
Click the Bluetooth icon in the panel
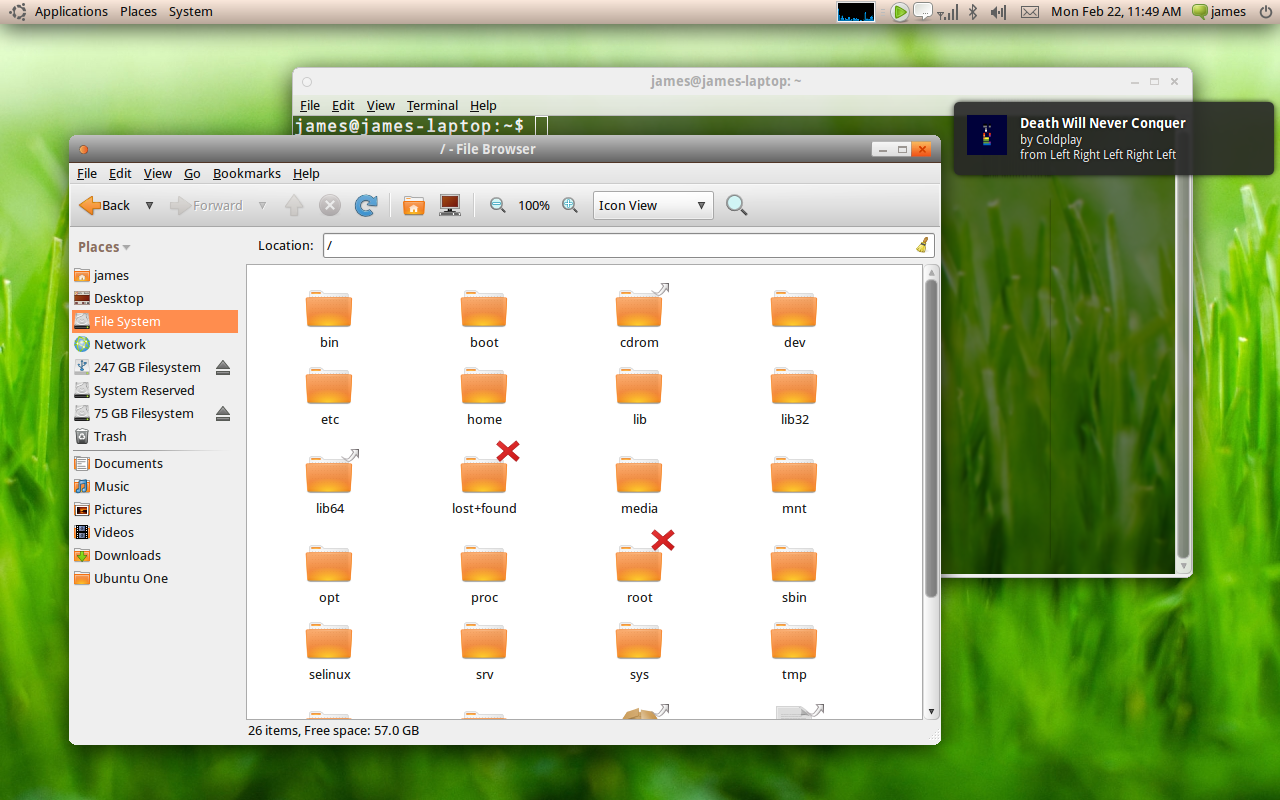tap(972, 12)
